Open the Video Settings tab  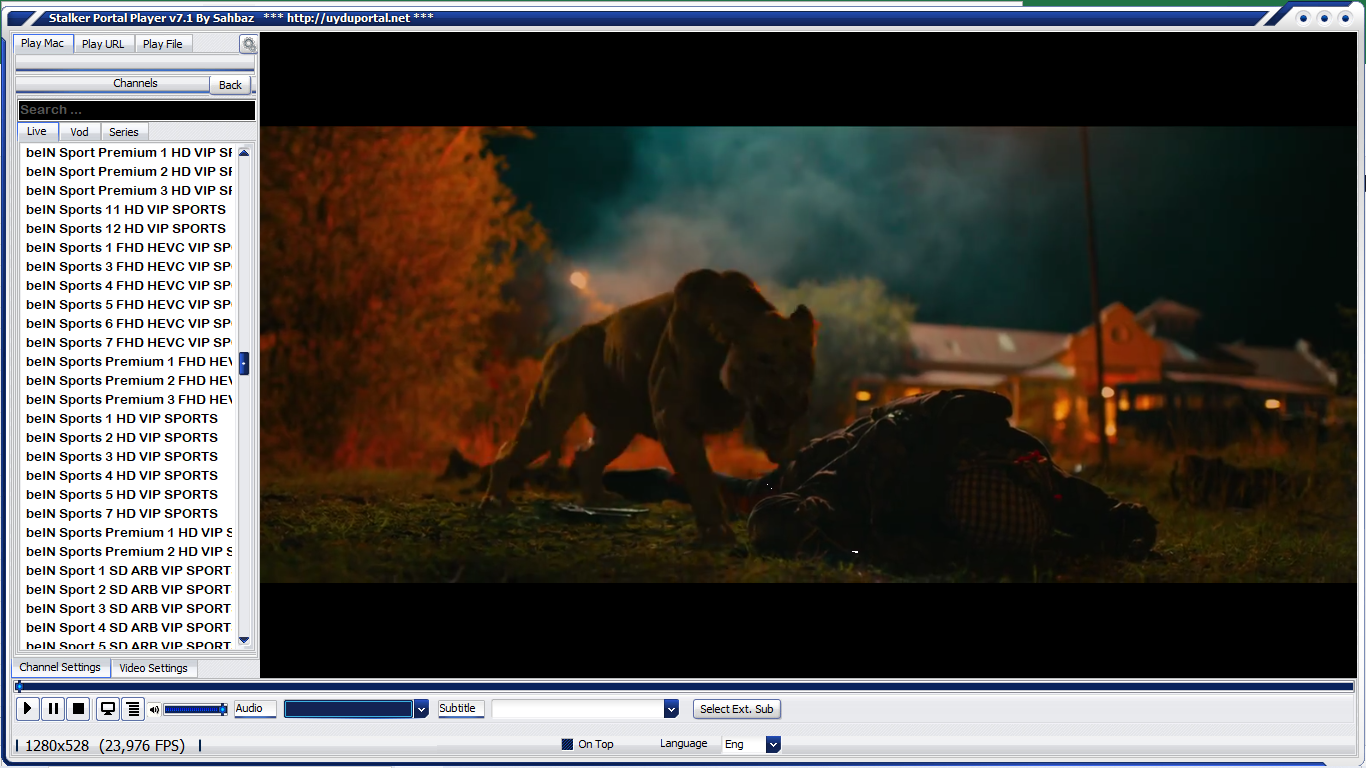point(154,668)
